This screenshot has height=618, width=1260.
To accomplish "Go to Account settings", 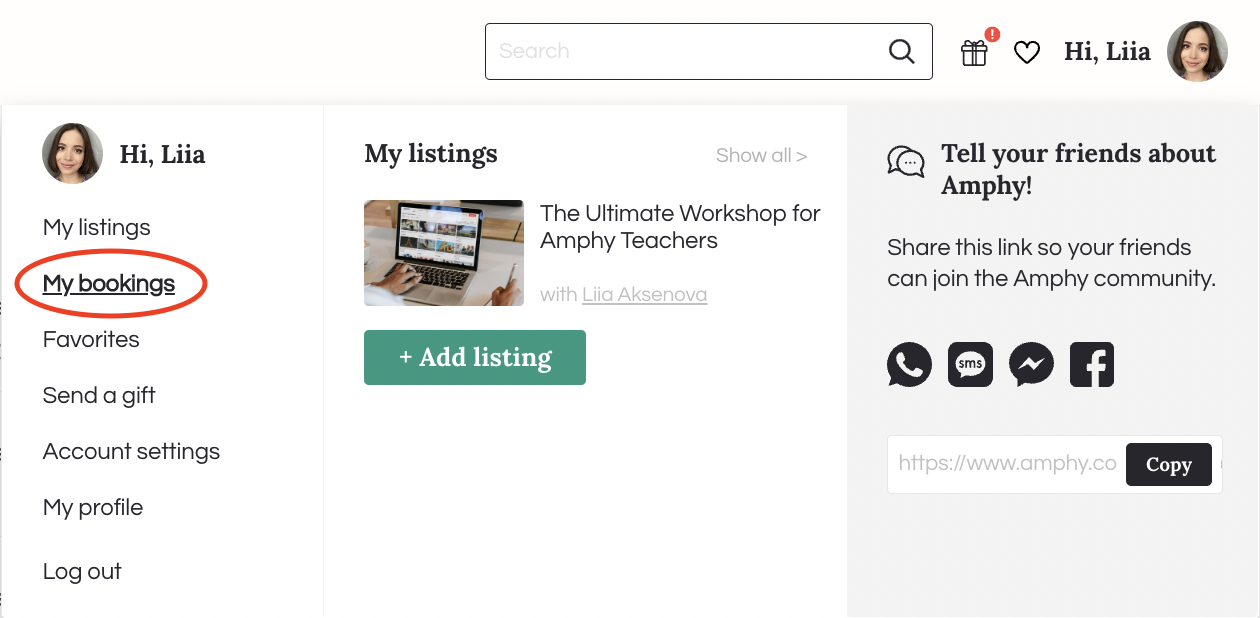I will click(x=131, y=452).
